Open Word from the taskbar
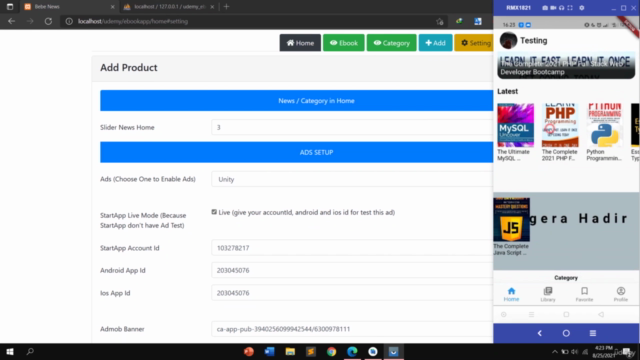 coord(269,351)
